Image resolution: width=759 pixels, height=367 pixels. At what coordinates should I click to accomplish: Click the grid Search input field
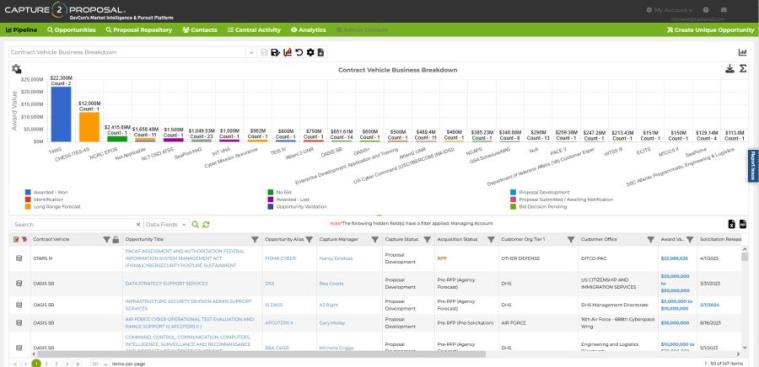point(73,225)
